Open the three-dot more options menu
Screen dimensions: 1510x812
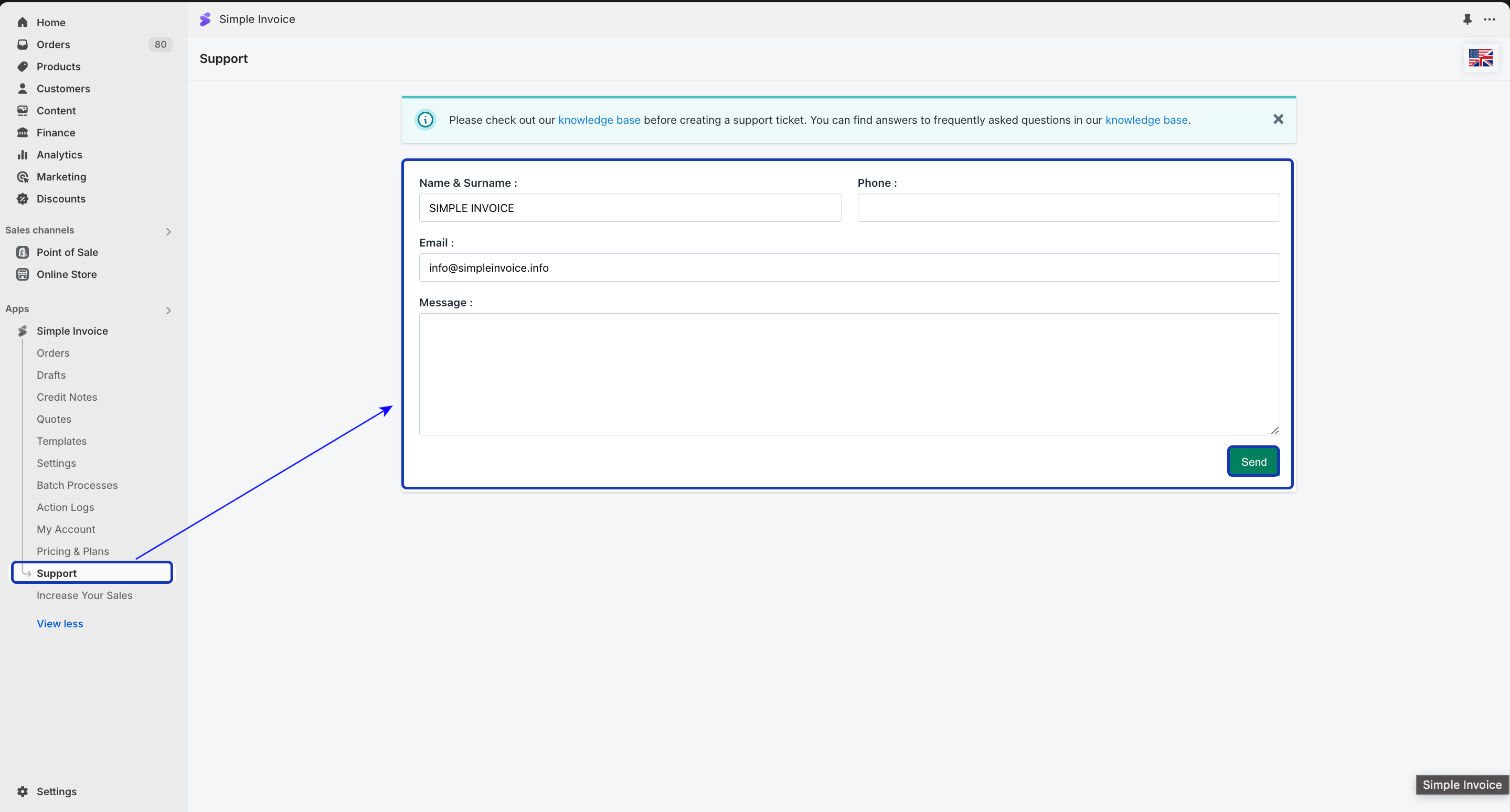(1489, 19)
